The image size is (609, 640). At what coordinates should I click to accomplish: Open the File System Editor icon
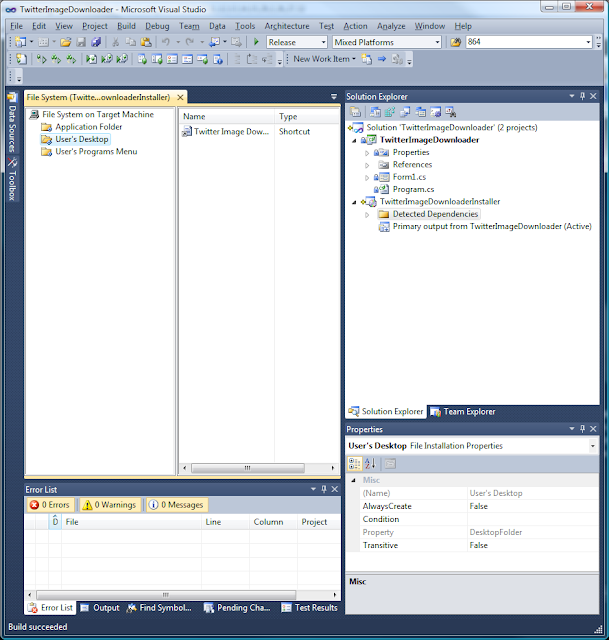(x=375, y=112)
